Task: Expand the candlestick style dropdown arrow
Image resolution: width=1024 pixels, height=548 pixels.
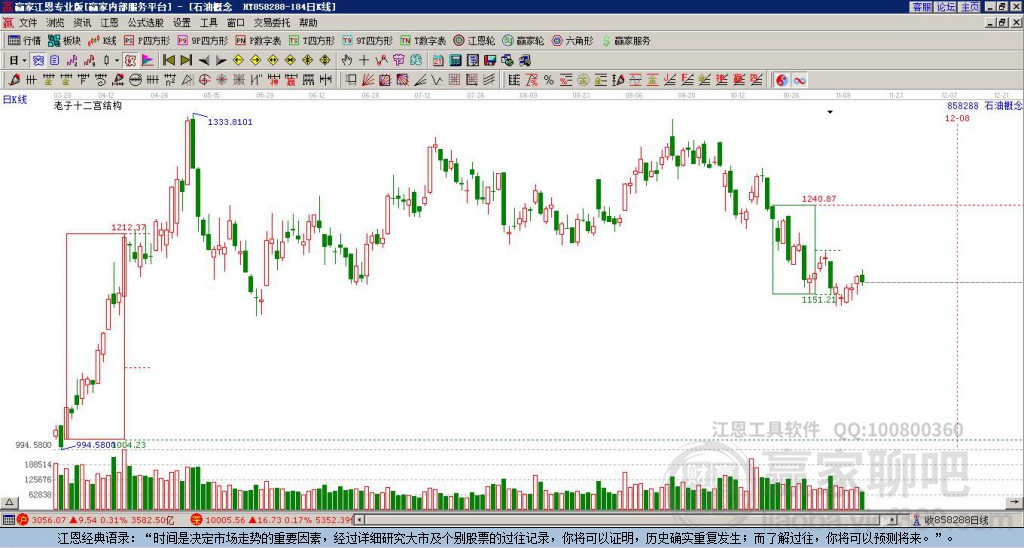Action: click(x=117, y=61)
